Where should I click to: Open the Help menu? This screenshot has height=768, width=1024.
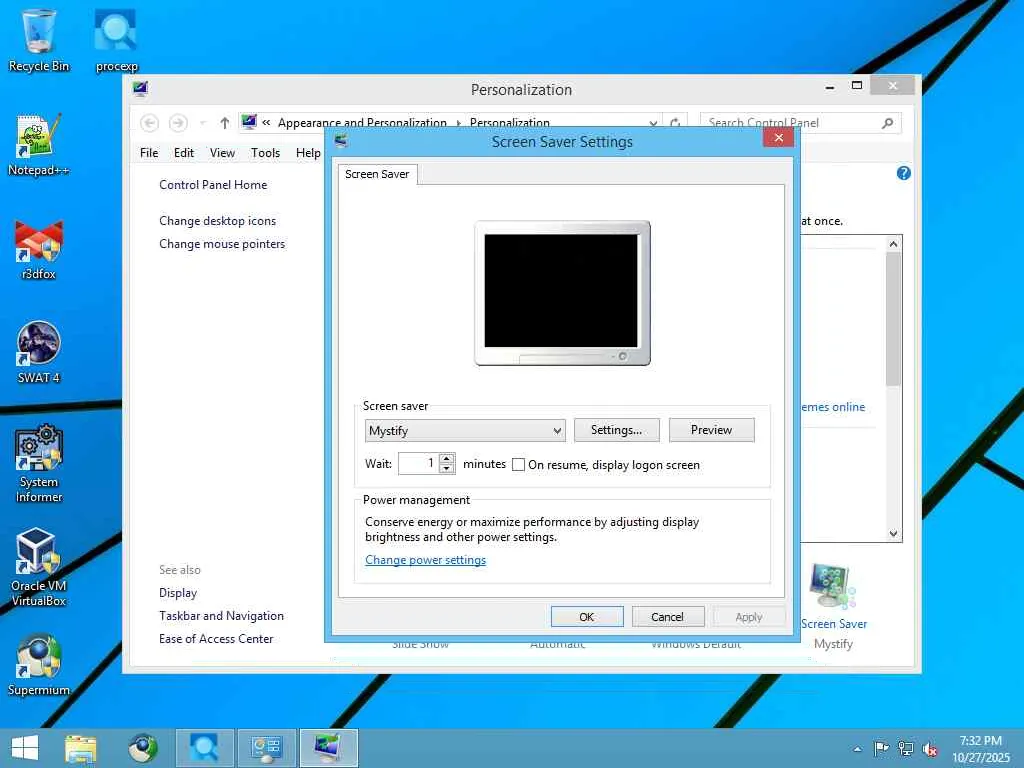pos(308,153)
